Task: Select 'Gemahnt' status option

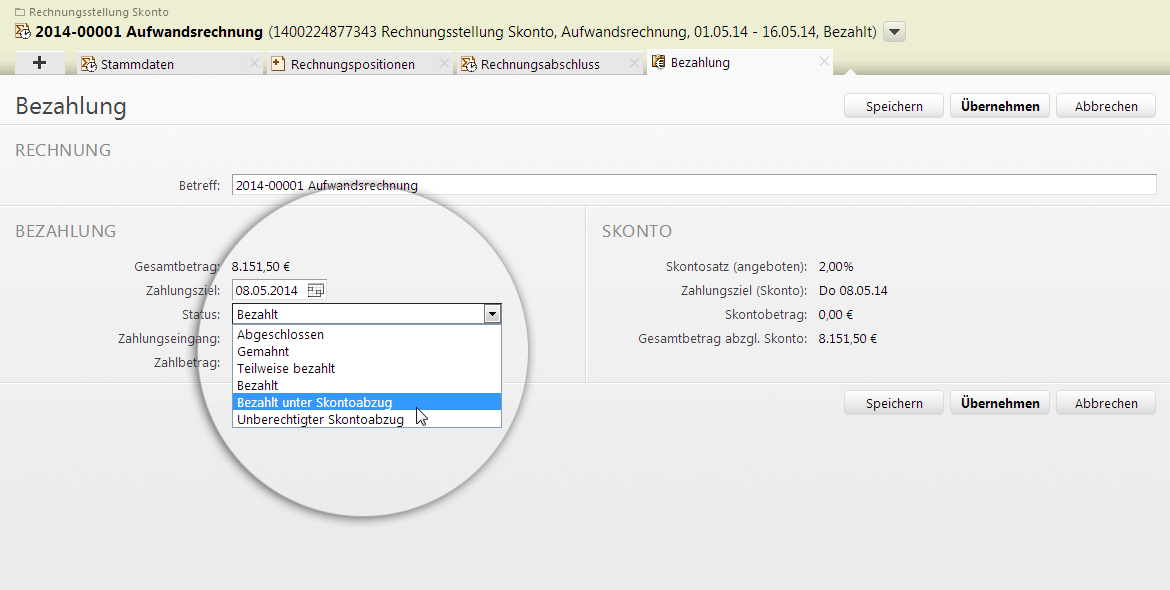Action: 263,351
